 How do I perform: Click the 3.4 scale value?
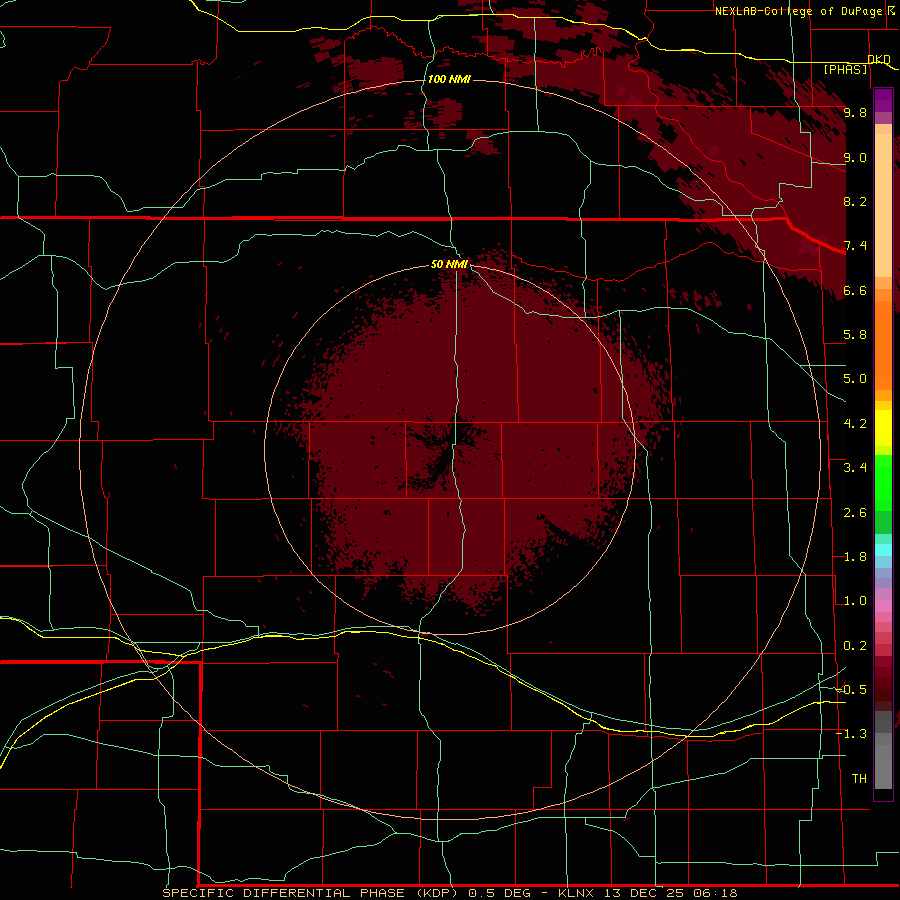(855, 468)
